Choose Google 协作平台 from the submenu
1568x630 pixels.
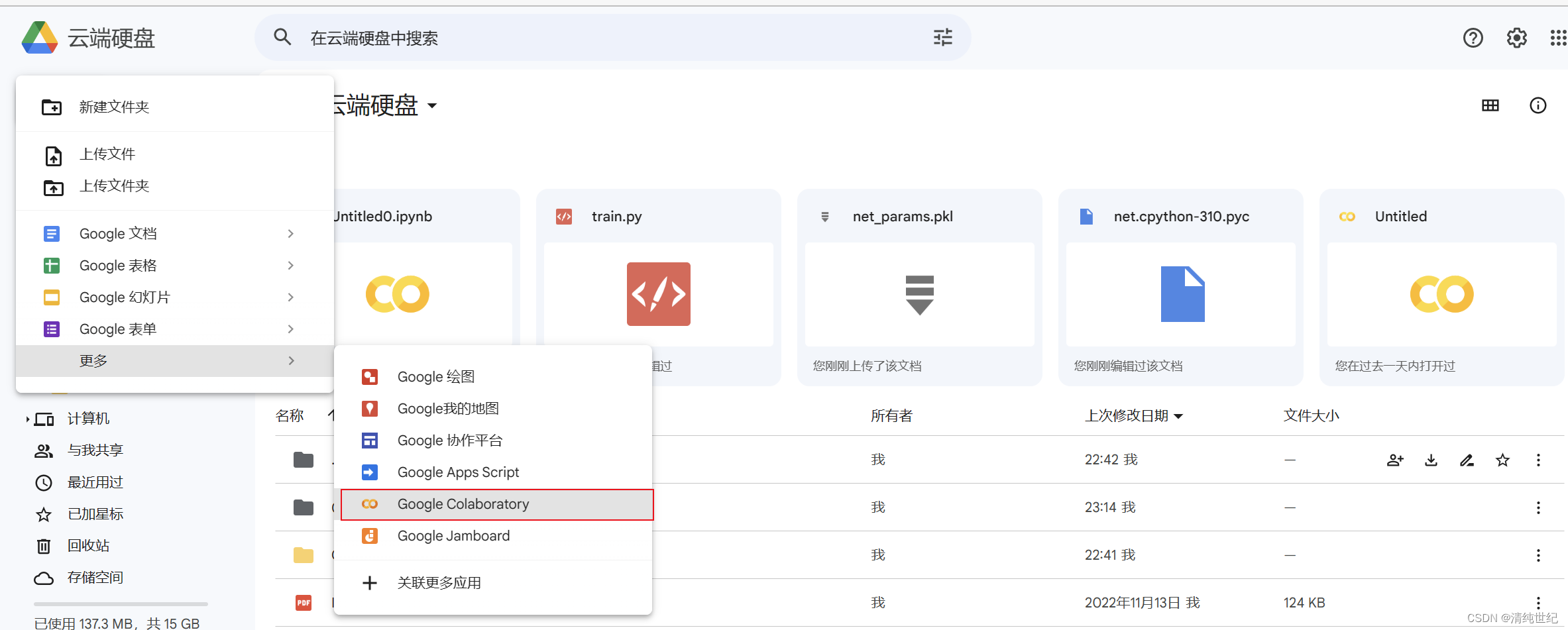493,441
